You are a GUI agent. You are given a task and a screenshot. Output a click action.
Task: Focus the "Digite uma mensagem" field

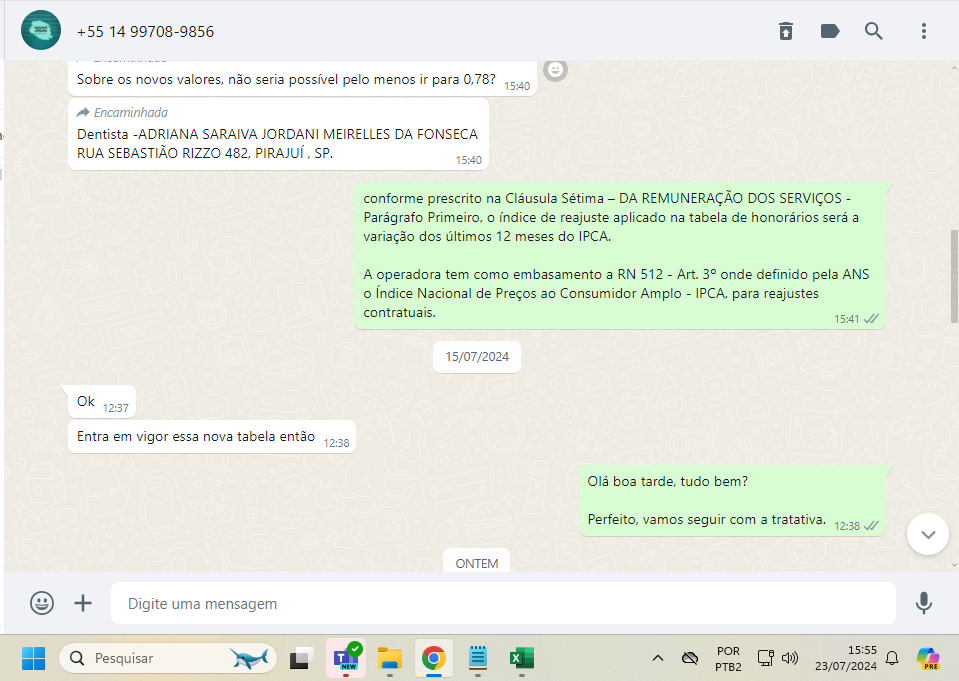[500, 604]
